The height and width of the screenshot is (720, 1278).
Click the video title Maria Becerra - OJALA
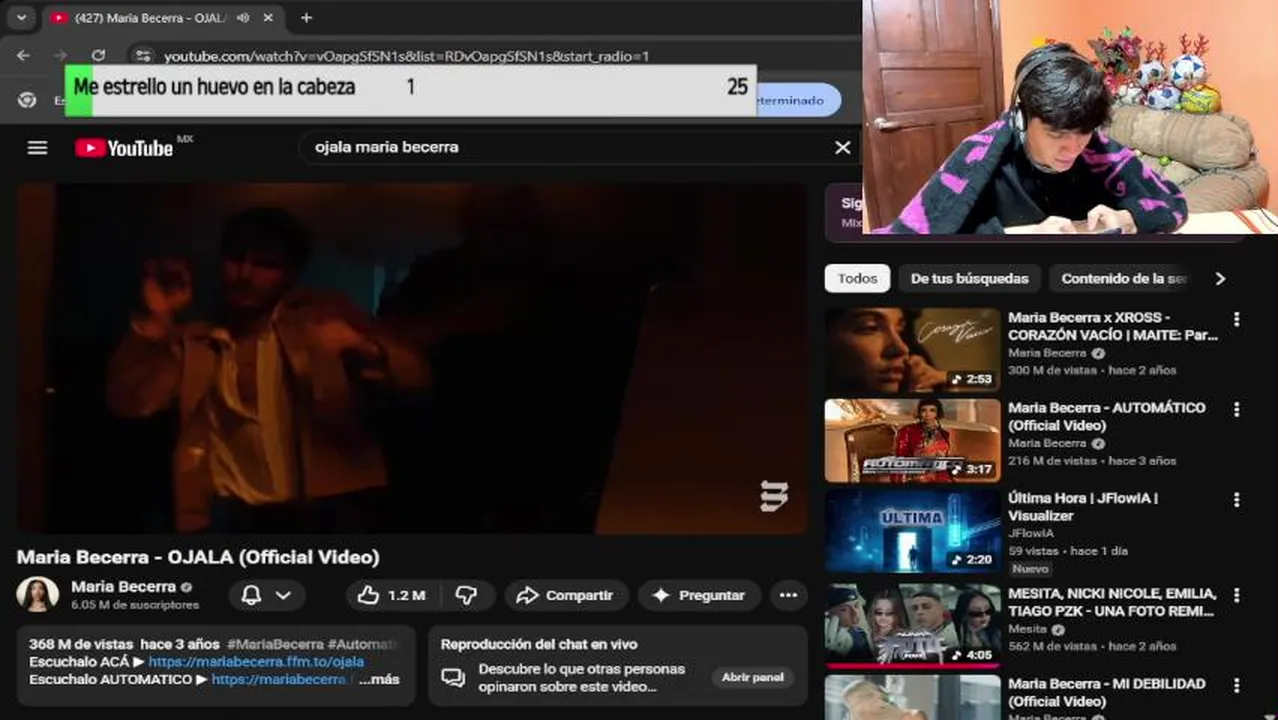198,557
